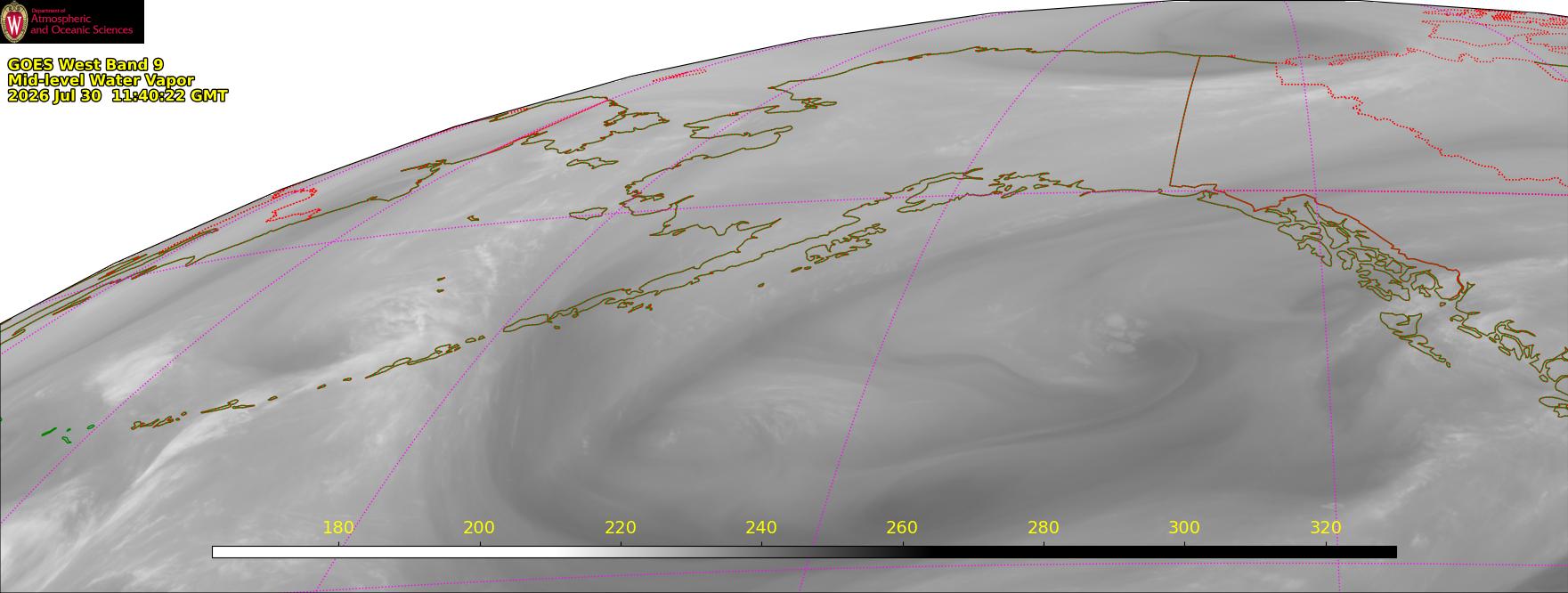Click the University of Wisconsin crest logo
This screenshot has height=593, width=1568.
15,21
